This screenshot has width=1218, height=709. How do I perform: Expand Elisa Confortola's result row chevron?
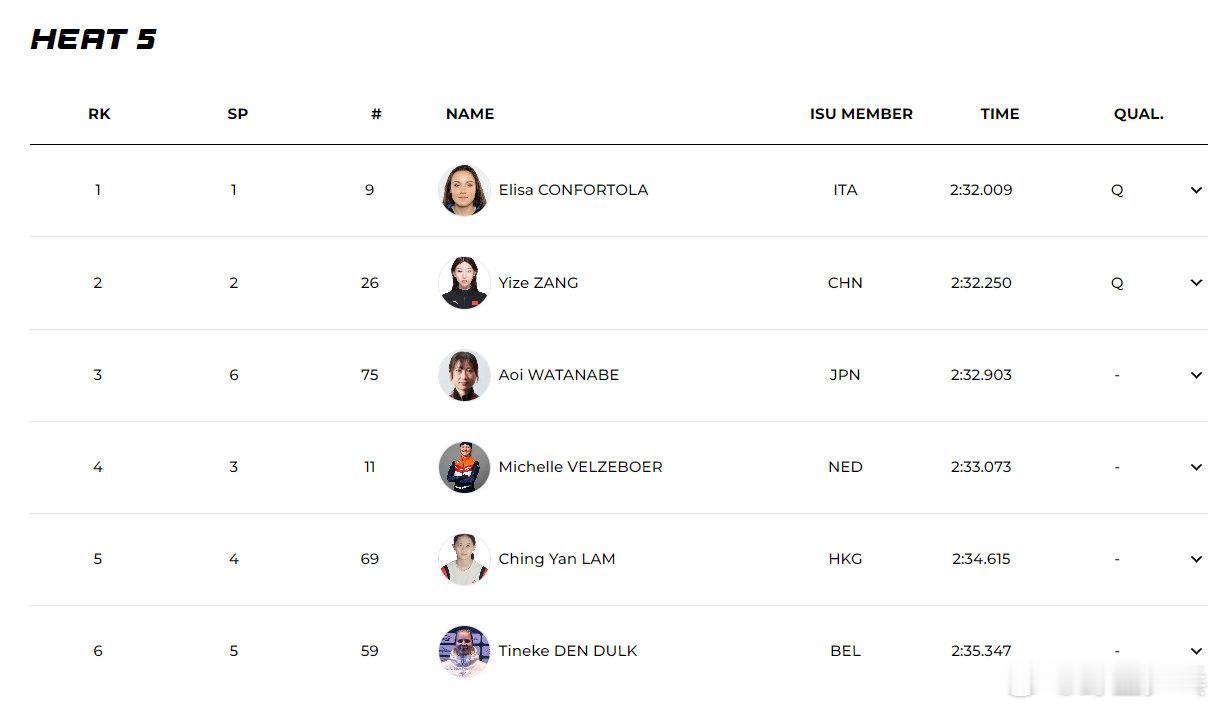point(1196,190)
